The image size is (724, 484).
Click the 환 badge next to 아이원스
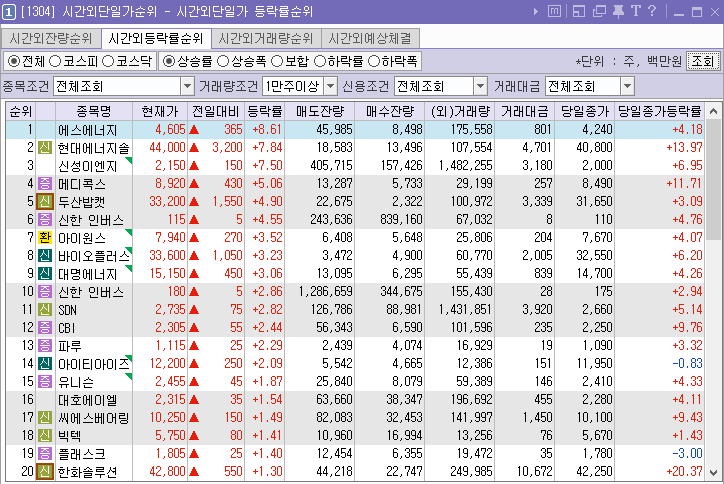point(45,238)
